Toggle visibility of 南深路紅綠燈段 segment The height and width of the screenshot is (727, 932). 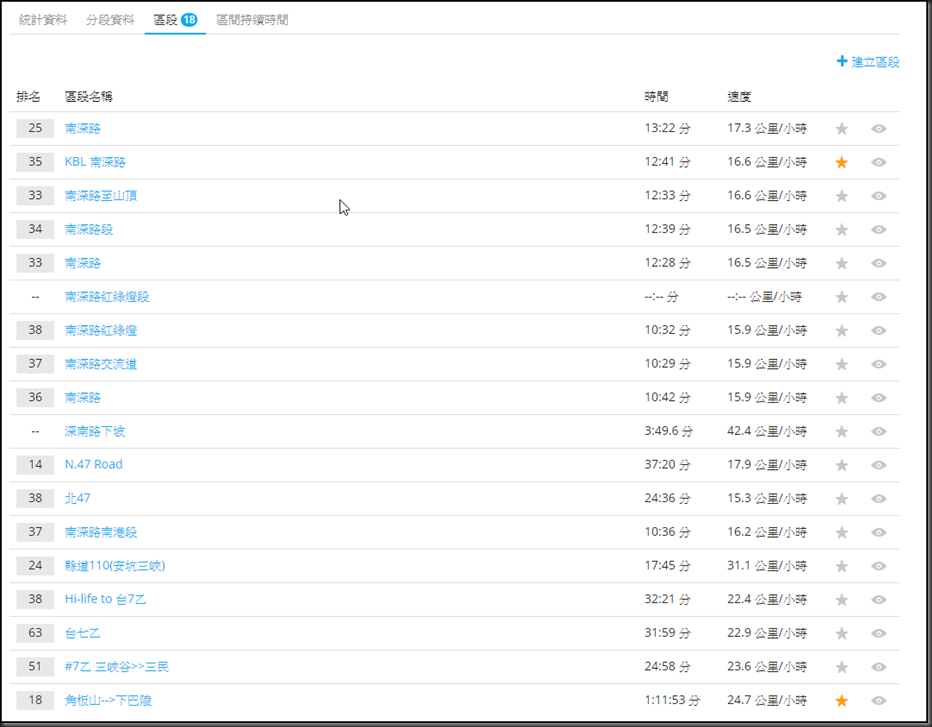pyautogui.click(x=879, y=297)
